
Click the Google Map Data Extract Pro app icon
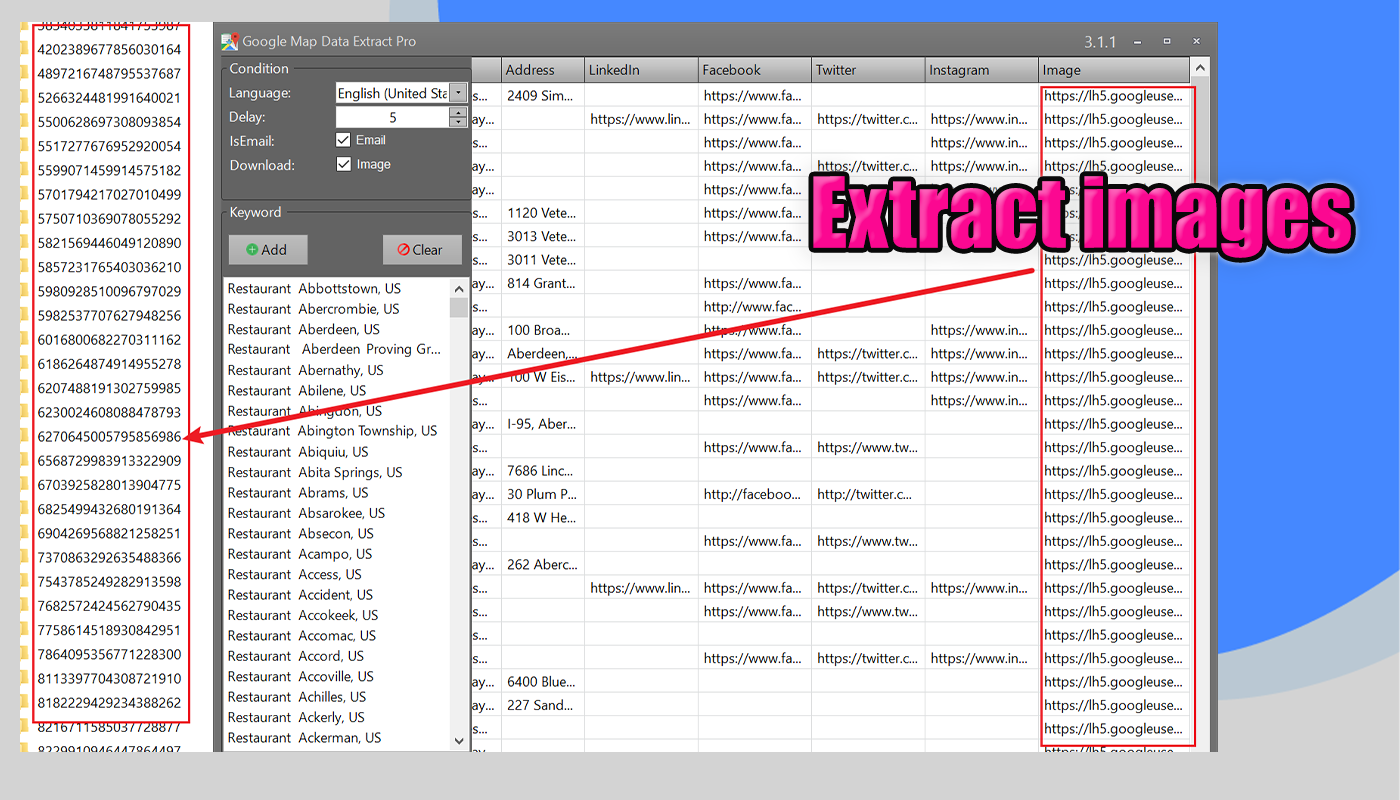coord(230,42)
